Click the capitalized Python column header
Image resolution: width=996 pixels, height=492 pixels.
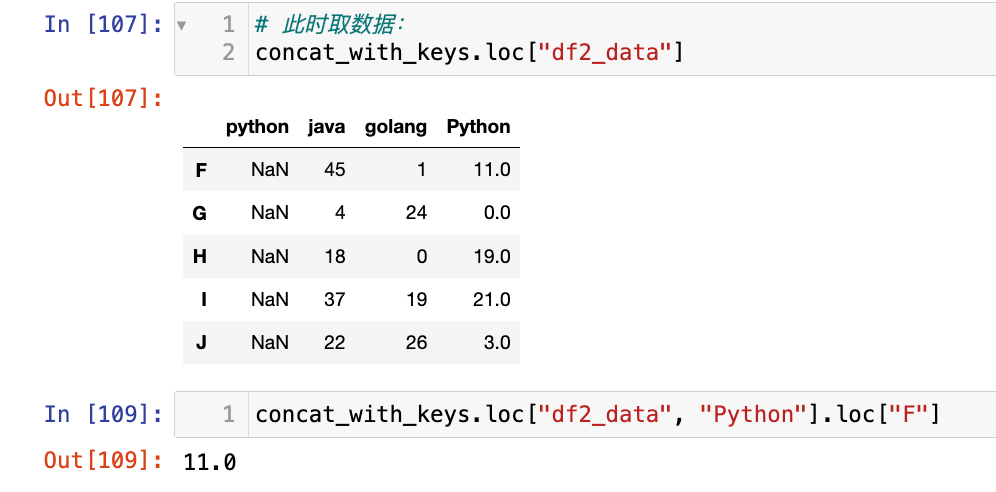(478, 127)
